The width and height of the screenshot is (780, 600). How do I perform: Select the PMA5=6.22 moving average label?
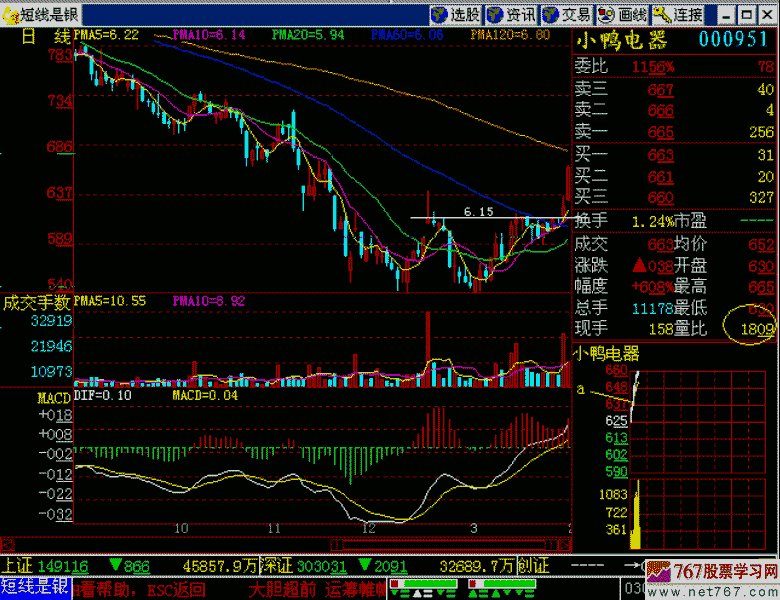(x=106, y=34)
